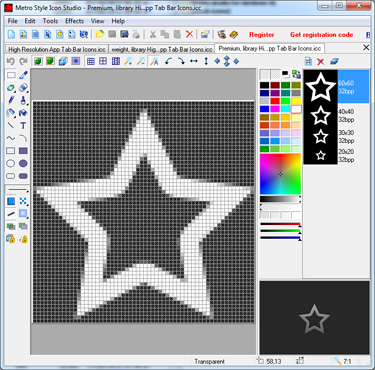Click the Undo arrow icon

[x=11, y=61]
